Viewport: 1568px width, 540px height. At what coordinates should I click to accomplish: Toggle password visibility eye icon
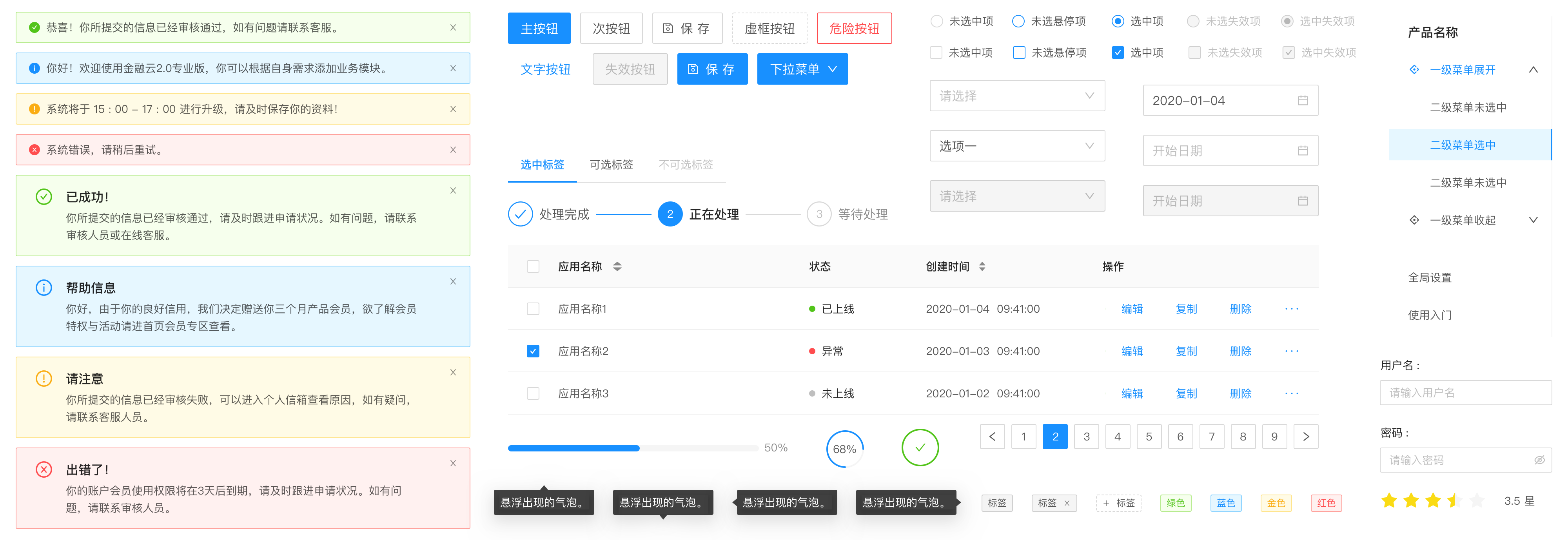tap(1539, 460)
